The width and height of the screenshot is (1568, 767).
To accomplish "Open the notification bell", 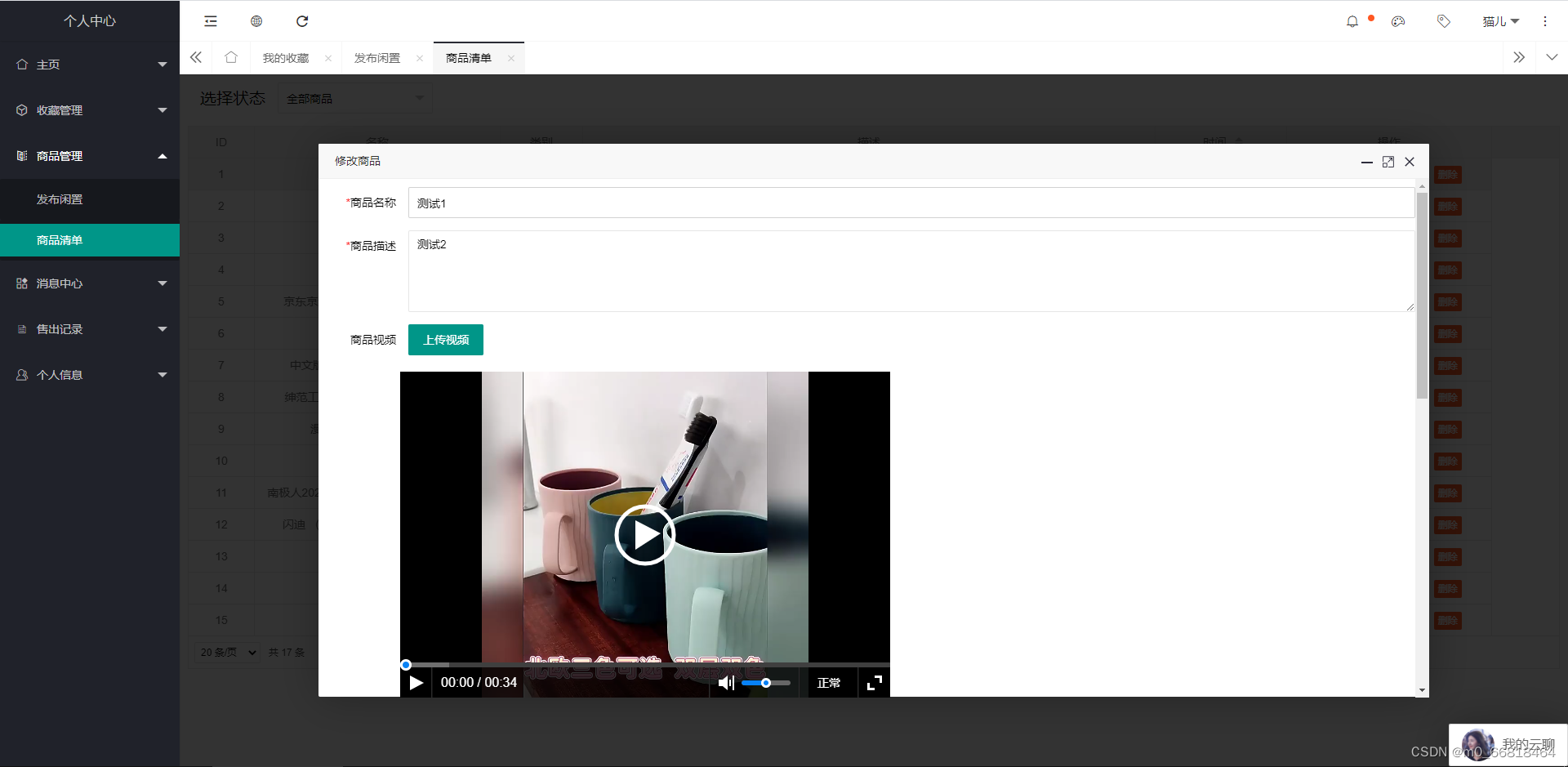I will click(x=1352, y=21).
